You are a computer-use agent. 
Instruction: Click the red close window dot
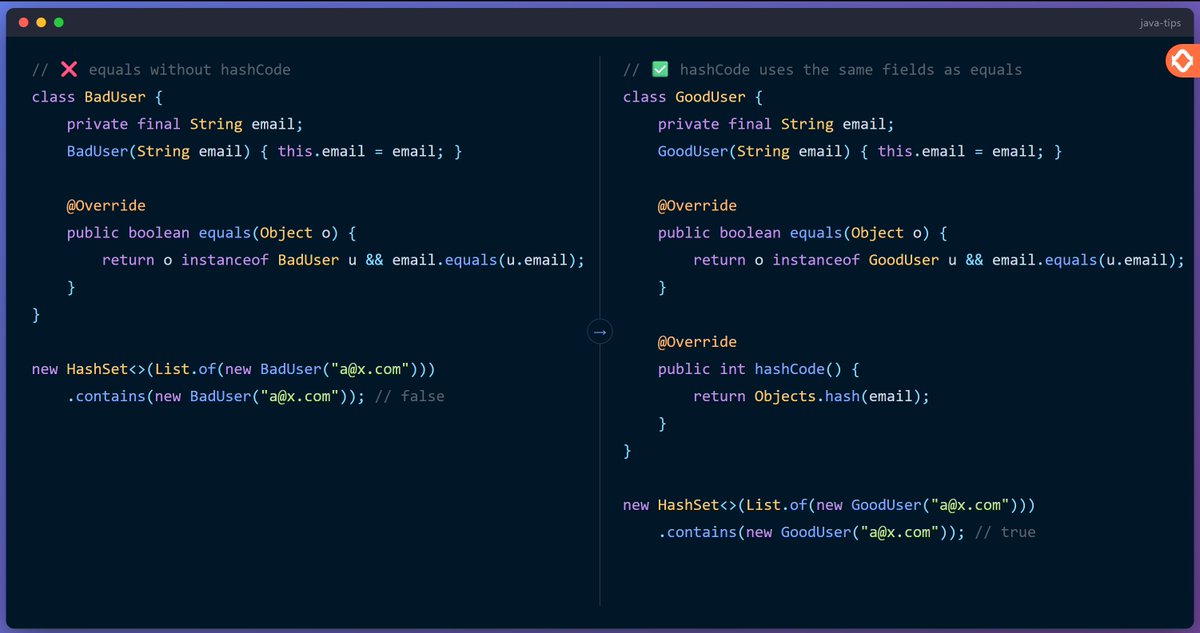(23, 21)
